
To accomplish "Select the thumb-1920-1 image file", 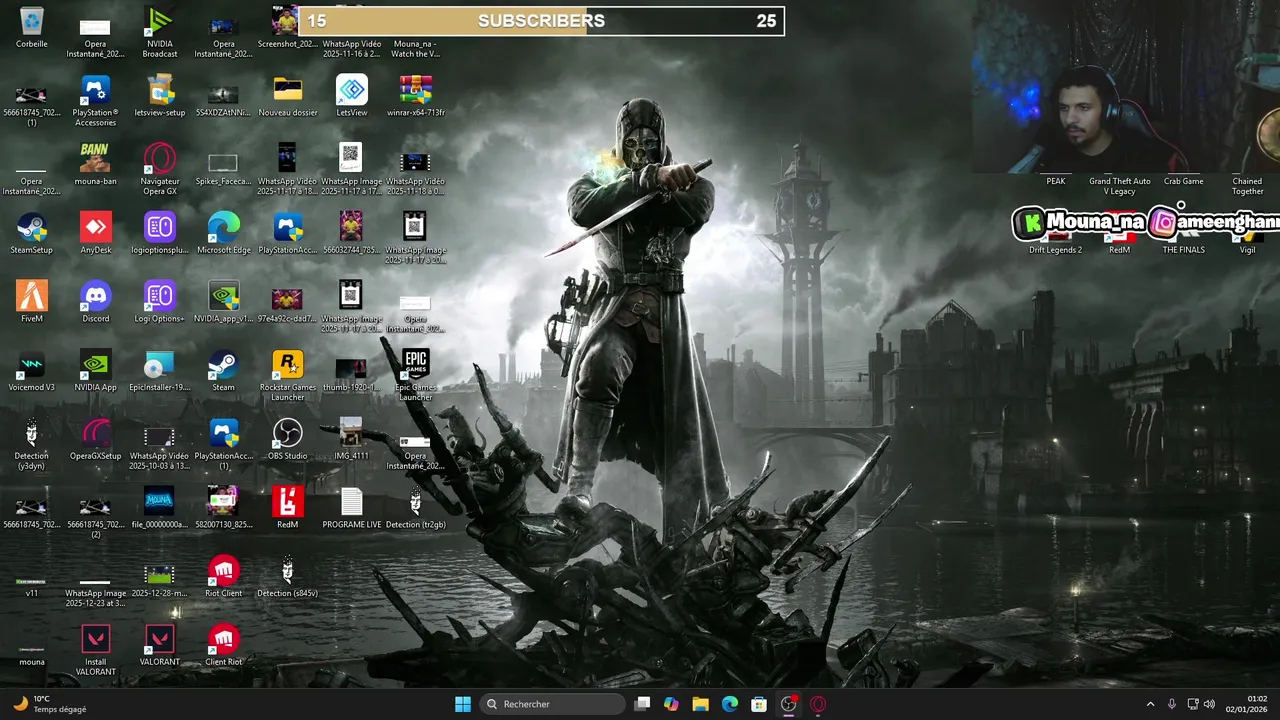I will 351,371.
